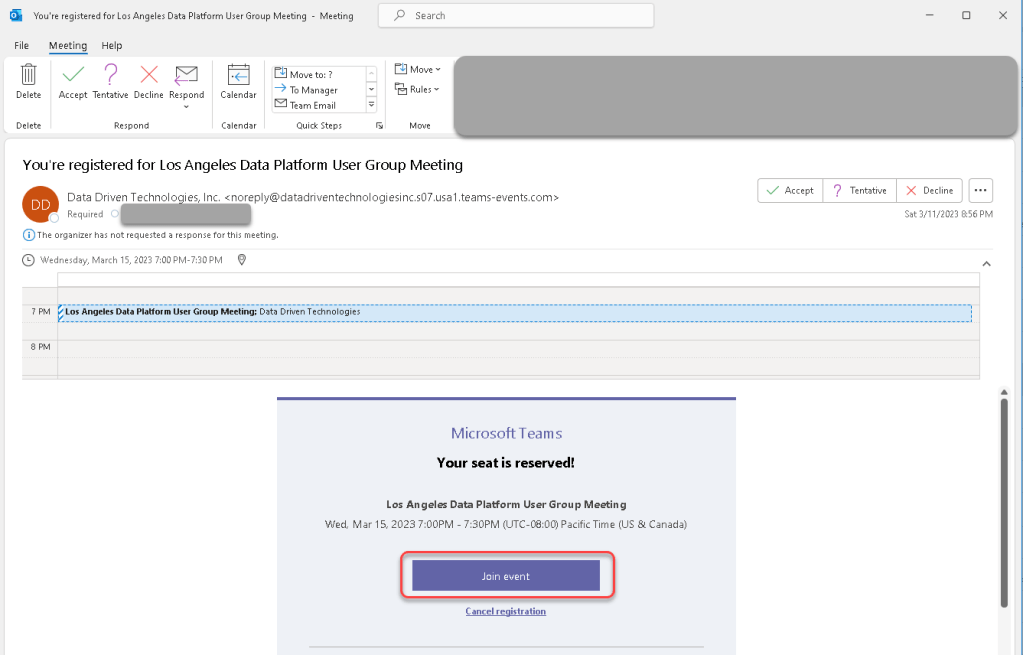Collapse the calendar preview with chevron
Screen dimensions: 1023x655
(986, 263)
